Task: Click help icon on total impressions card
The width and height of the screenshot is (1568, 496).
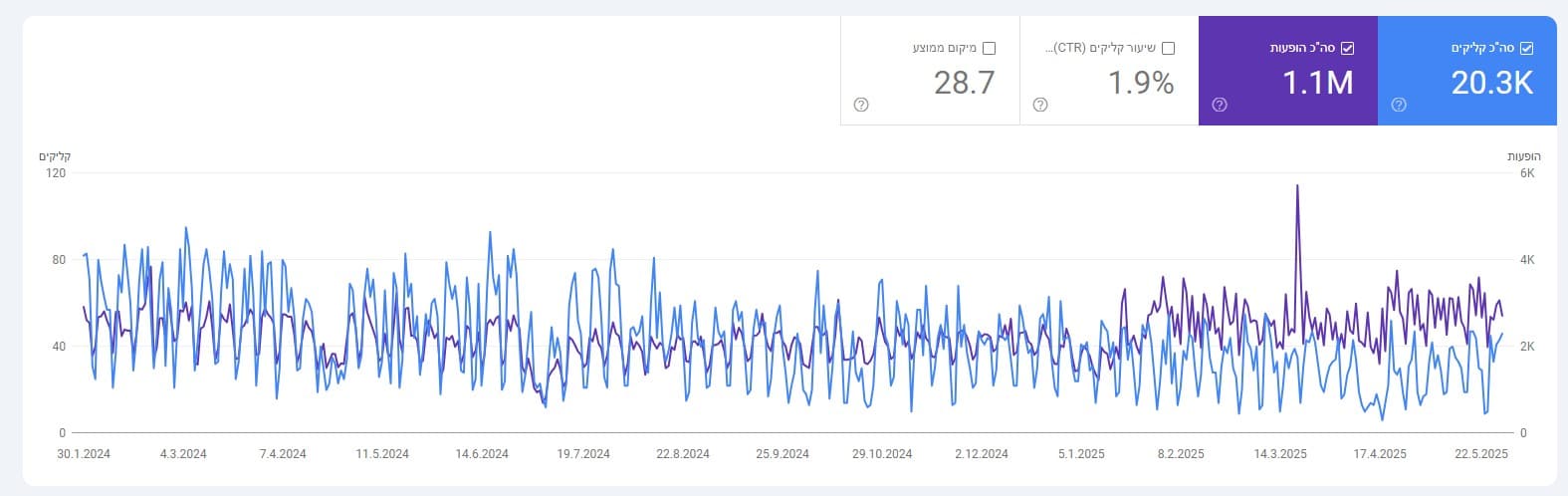Action: pyautogui.click(x=1220, y=105)
